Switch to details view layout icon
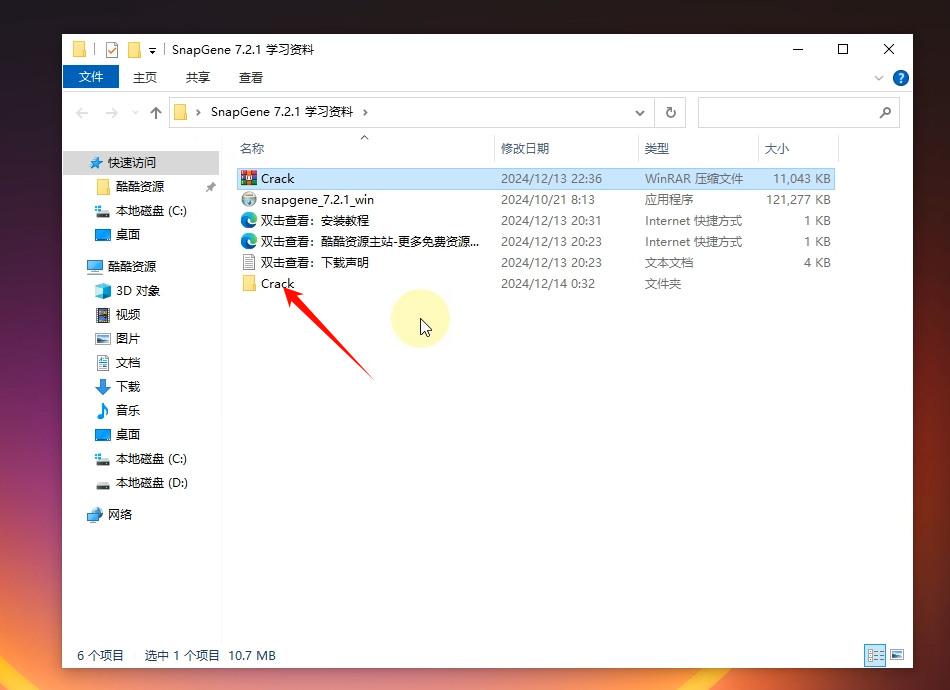The width and height of the screenshot is (950, 690). pos(876,655)
